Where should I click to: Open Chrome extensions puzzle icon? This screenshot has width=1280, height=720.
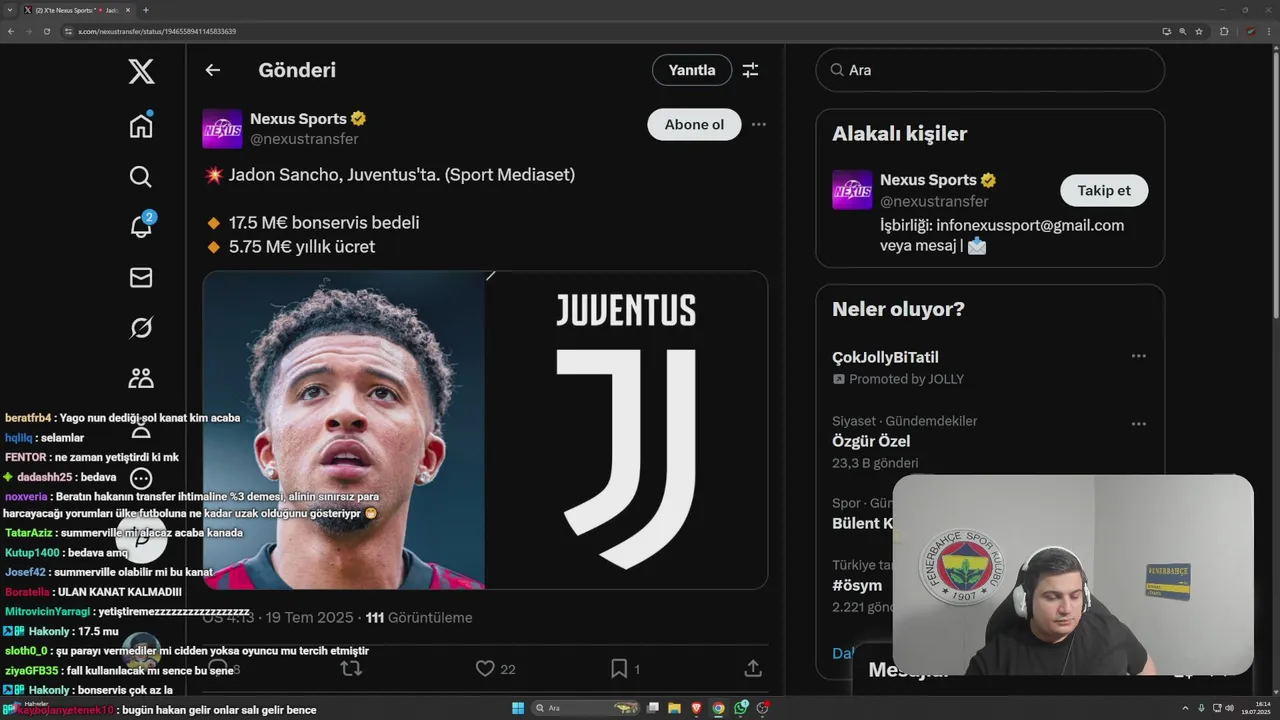[x=1224, y=31]
